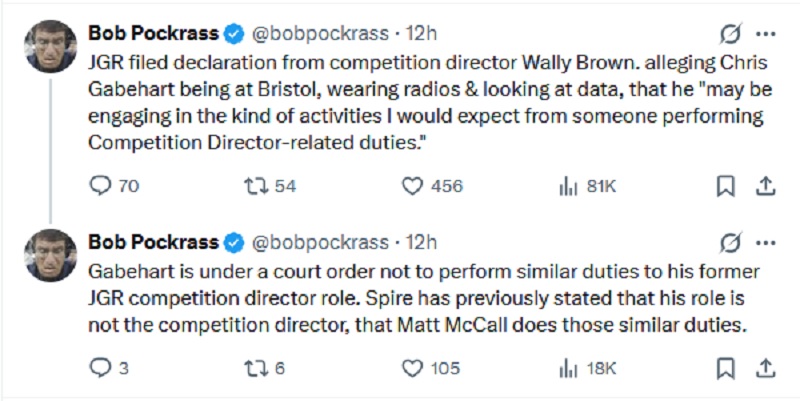Open more options menu on second tweet
Screen dimensions: 800x401
pos(766,243)
